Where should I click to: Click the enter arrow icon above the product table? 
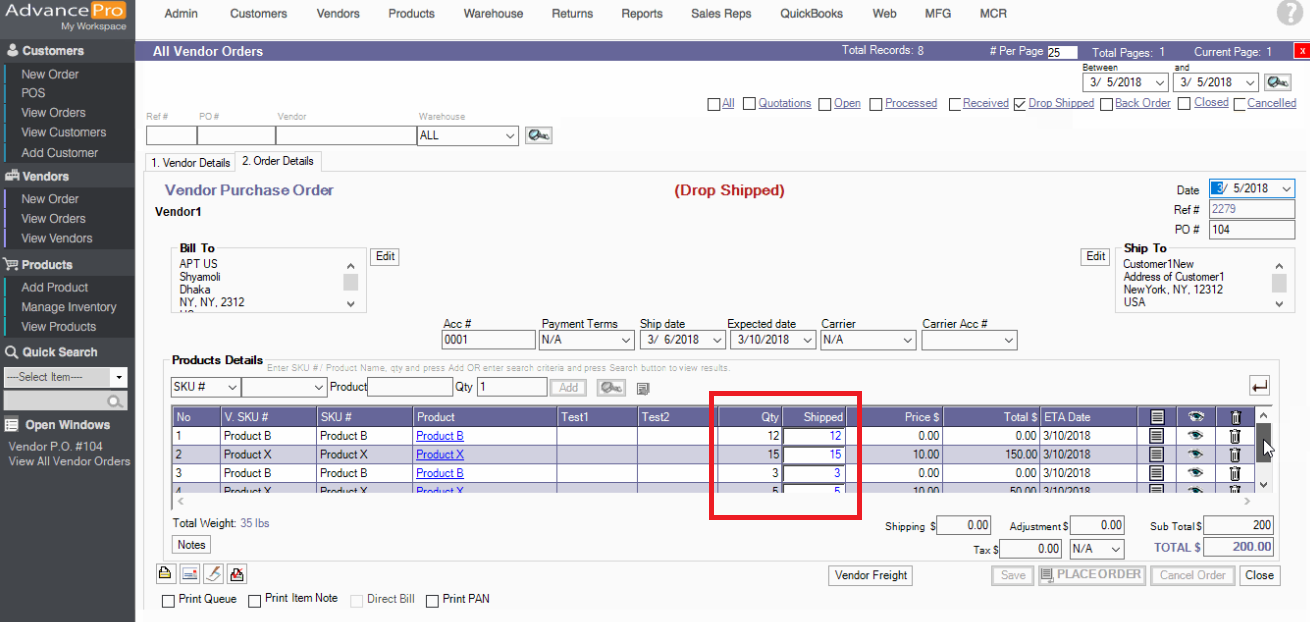click(1259, 386)
